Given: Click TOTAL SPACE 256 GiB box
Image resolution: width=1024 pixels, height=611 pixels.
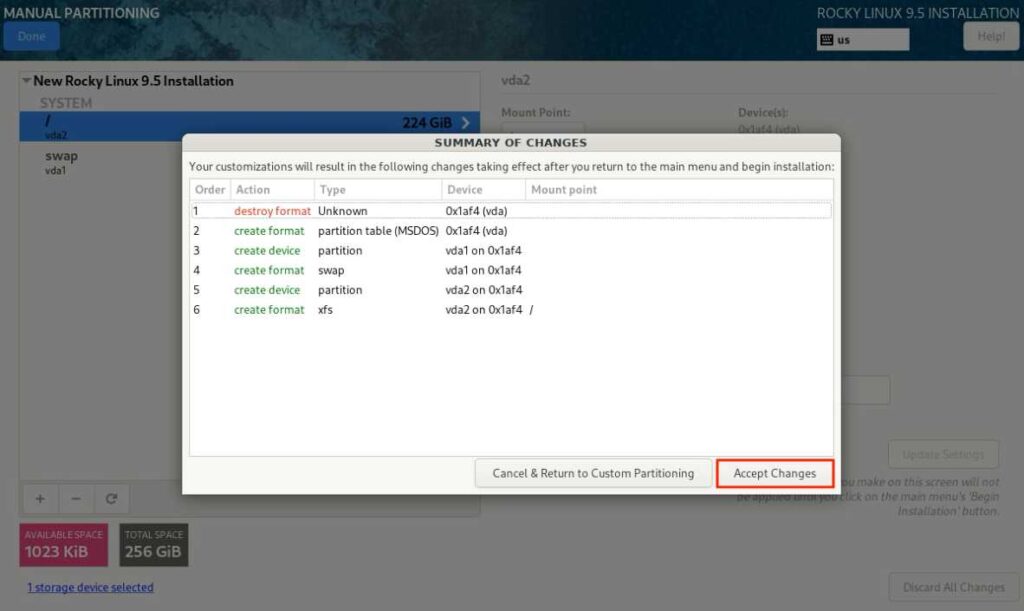Looking at the screenshot, I should (153, 544).
